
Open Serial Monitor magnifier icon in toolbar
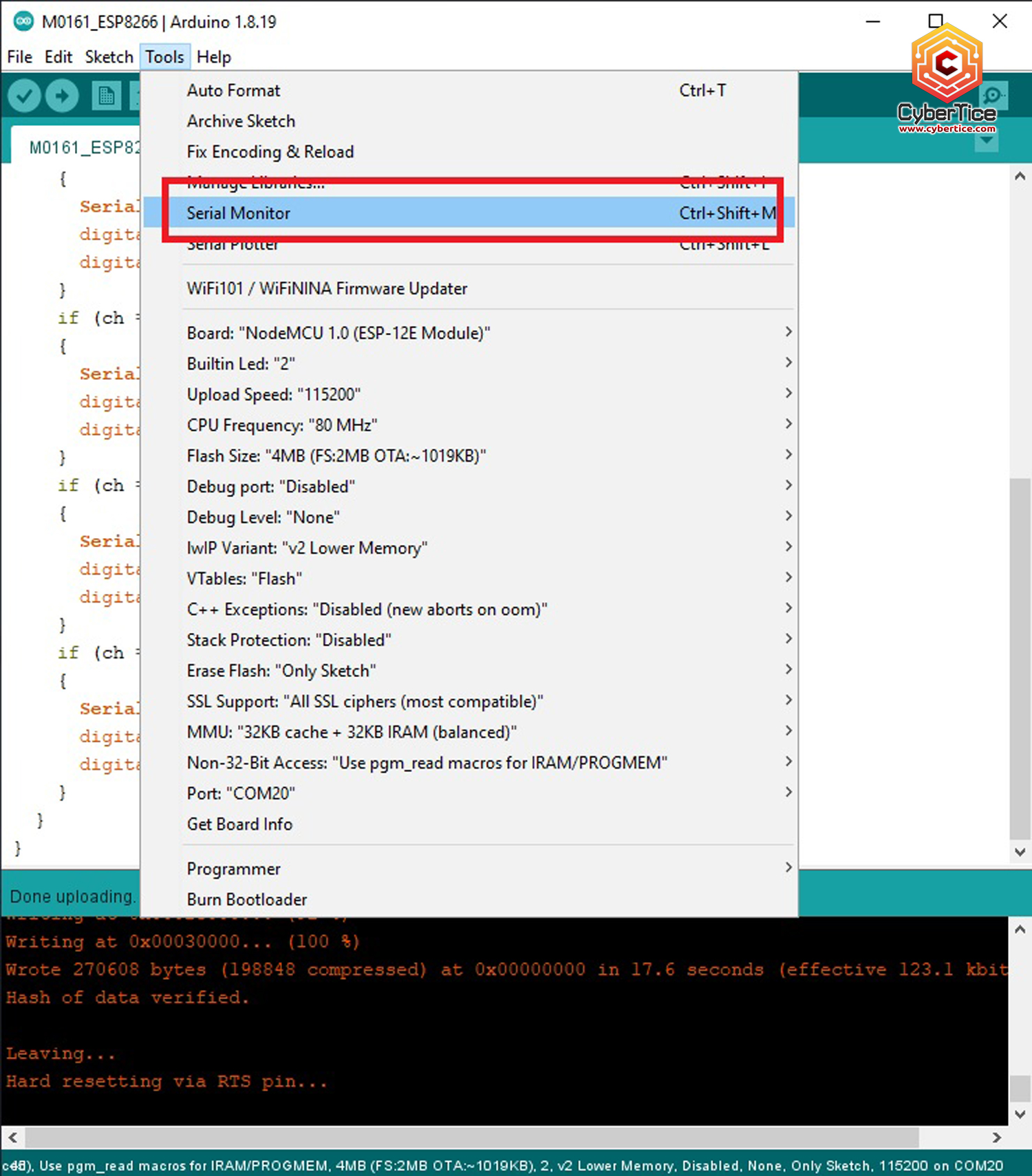pos(993,96)
